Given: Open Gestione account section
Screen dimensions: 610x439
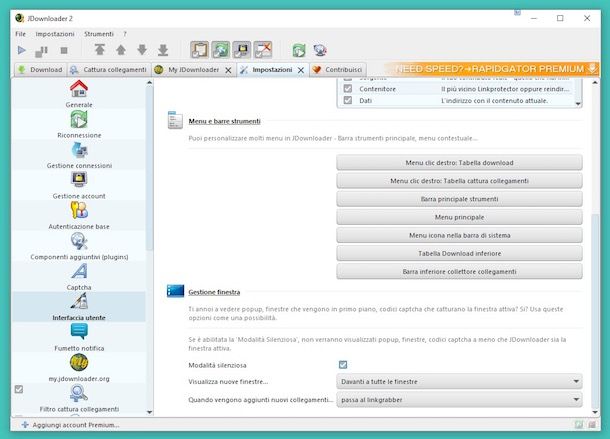Looking at the screenshot, I should [79, 185].
